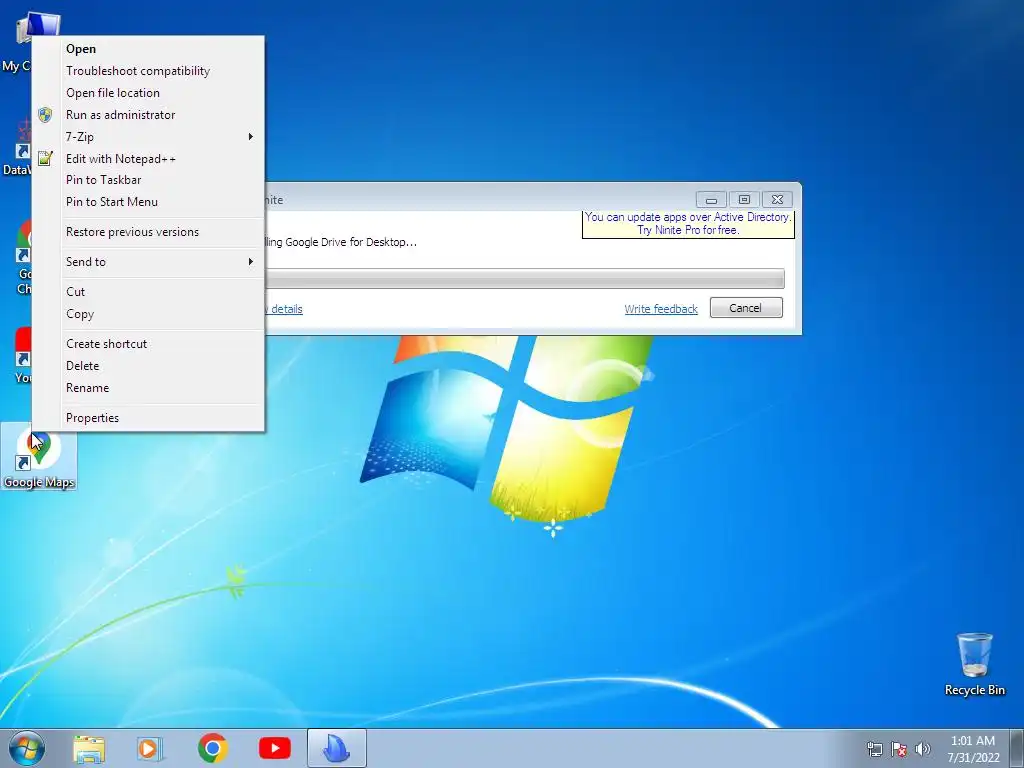Expand the Send to submenu
1024x768 pixels.
coord(148,262)
